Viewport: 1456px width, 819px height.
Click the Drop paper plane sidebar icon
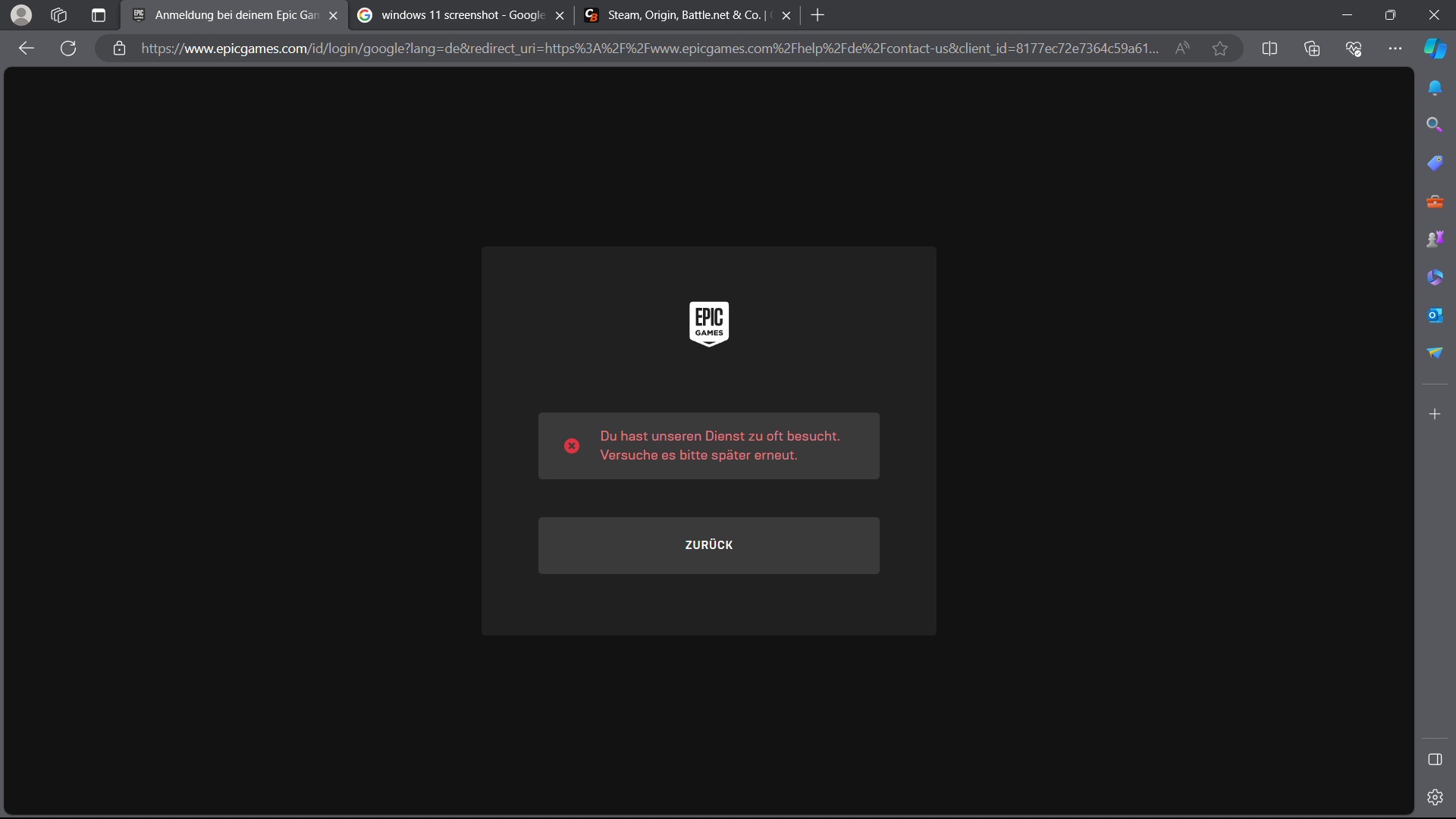[1434, 353]
